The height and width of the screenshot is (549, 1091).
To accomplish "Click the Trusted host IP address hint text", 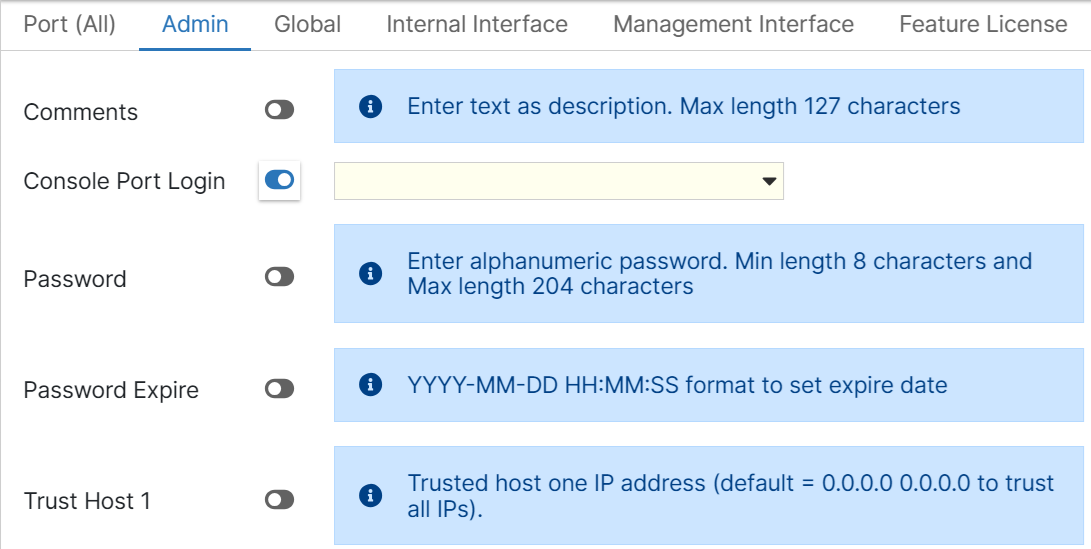I will 730,495.
